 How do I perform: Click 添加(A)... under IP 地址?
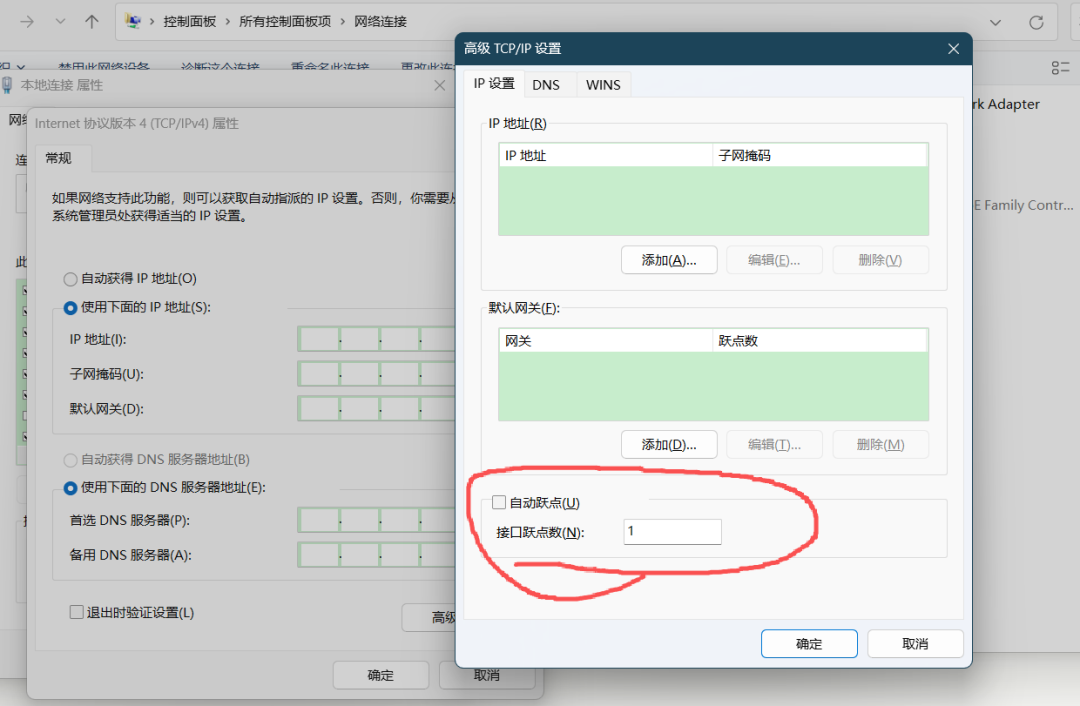tap(669, 260)
